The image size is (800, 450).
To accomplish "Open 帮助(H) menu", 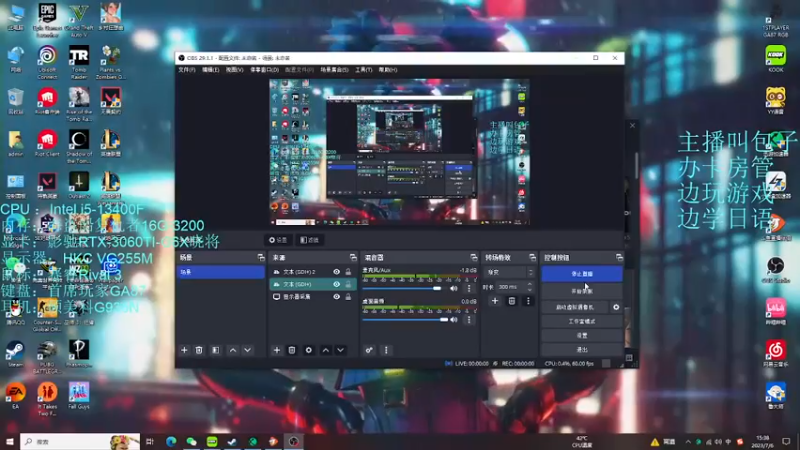I will [388, 70].
